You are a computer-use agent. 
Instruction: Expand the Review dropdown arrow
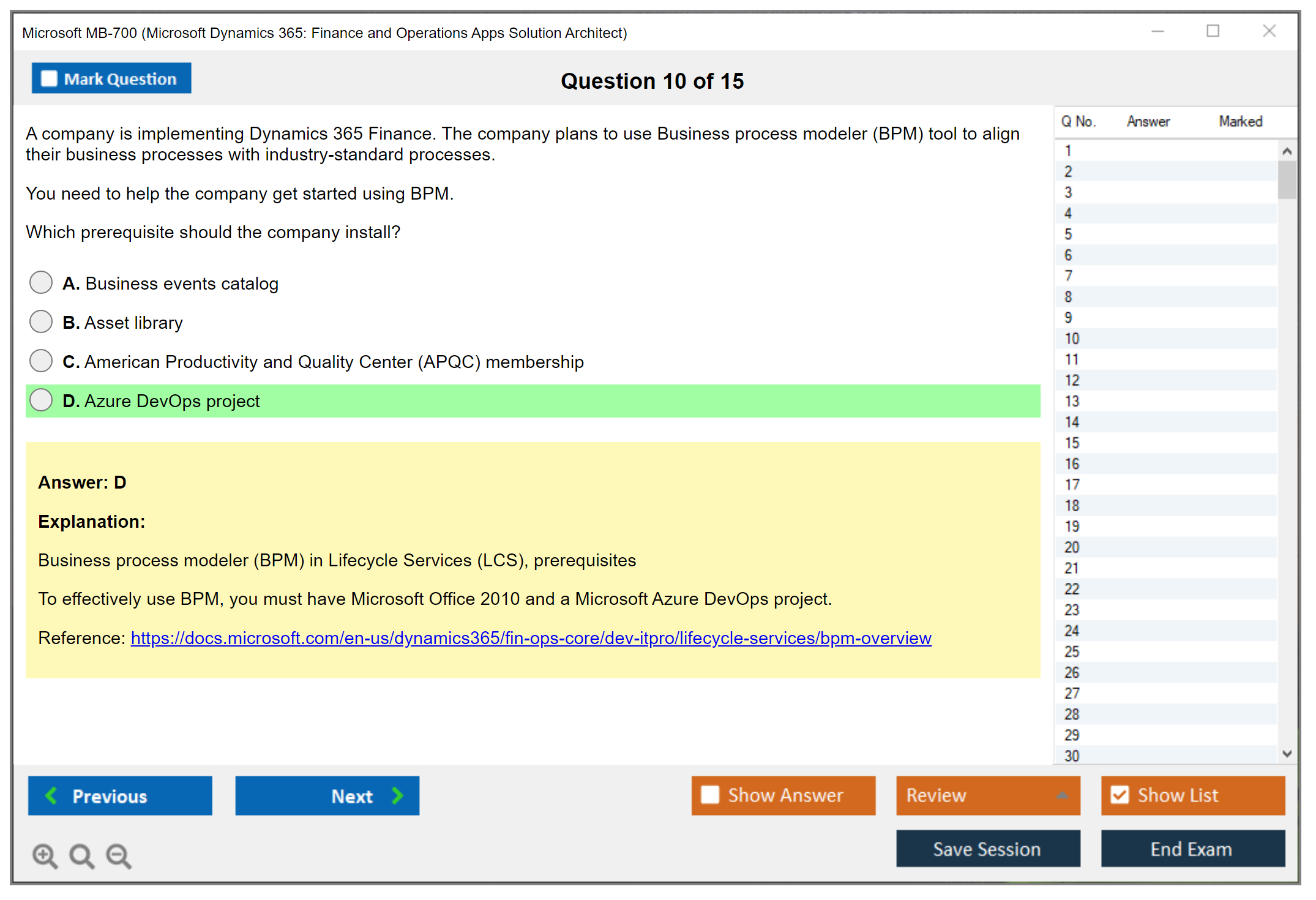pyautogui.click(x=1062, y=795)
